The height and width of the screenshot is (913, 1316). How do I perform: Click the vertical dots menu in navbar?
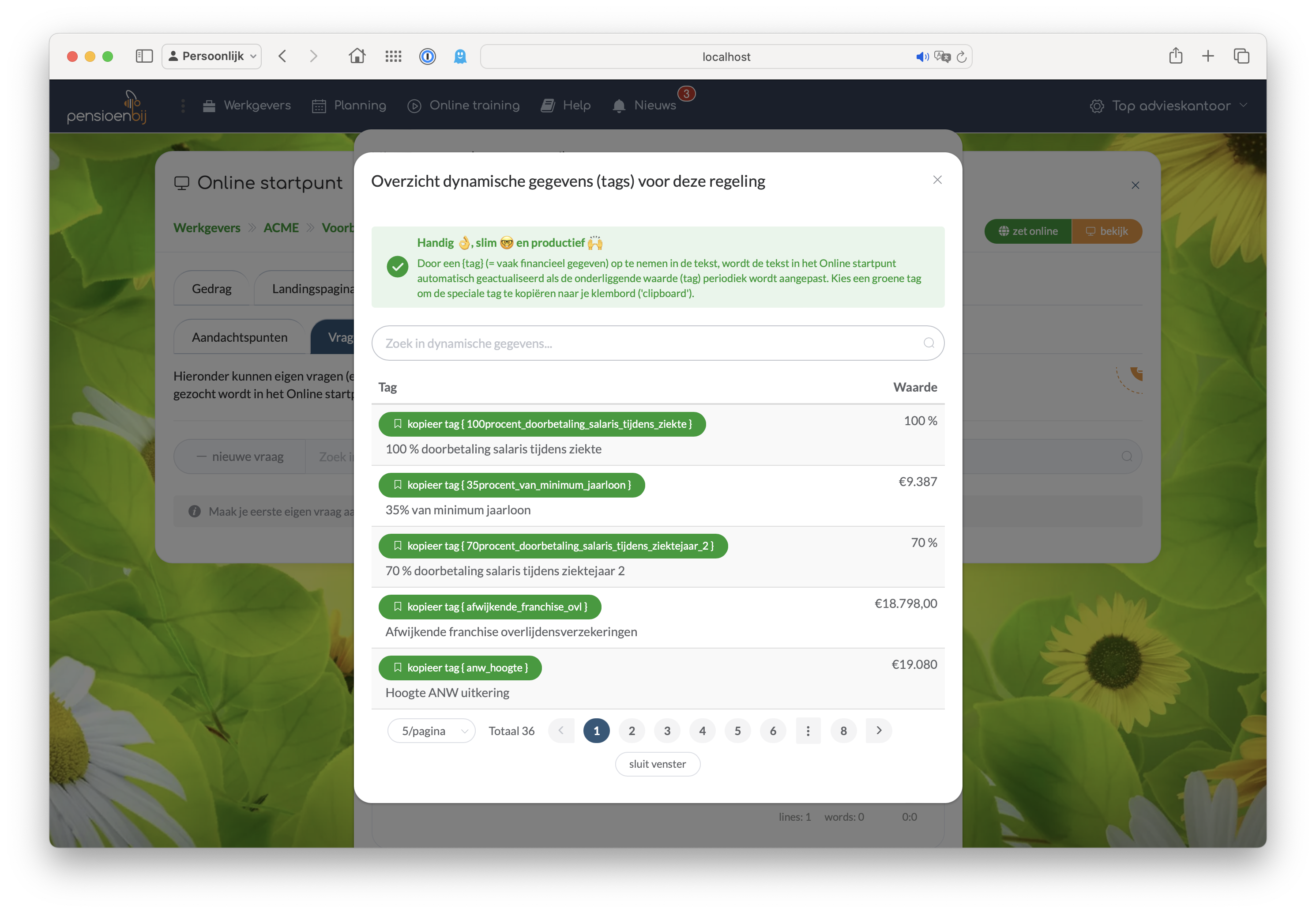click(x=183, y=106)
